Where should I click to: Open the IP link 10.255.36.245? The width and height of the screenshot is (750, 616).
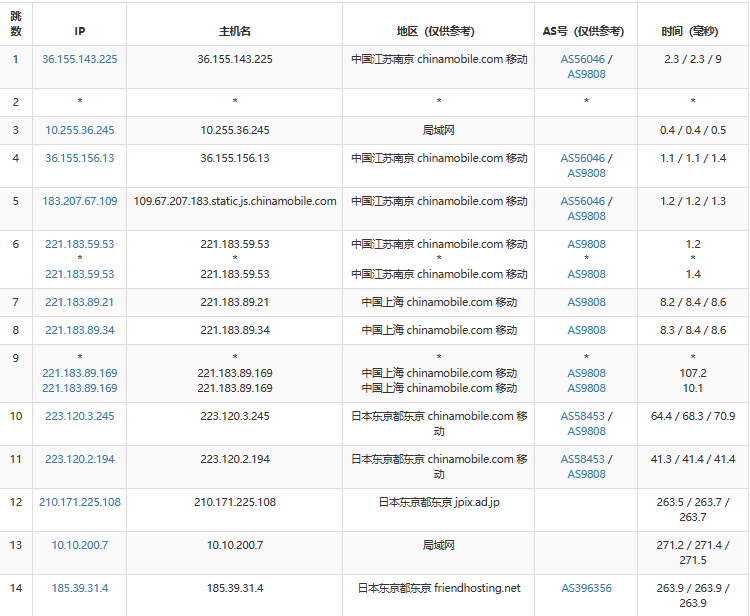[79, 130]
